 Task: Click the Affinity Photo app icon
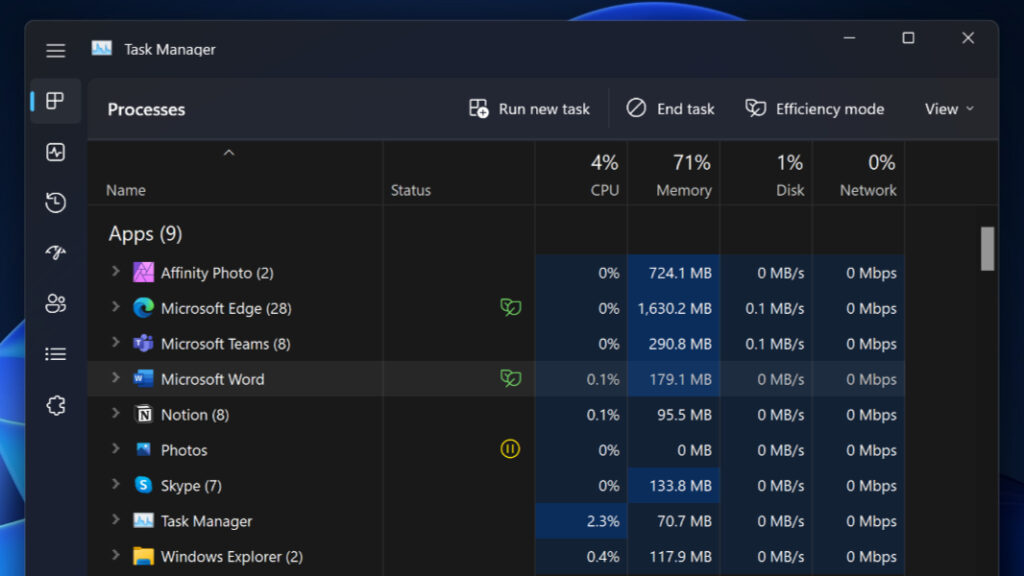[143, 272]
